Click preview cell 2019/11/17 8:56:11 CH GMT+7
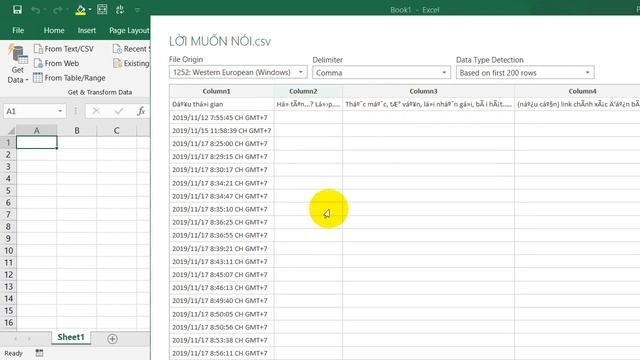The image size is (640, 360). [x=222, y=353]
